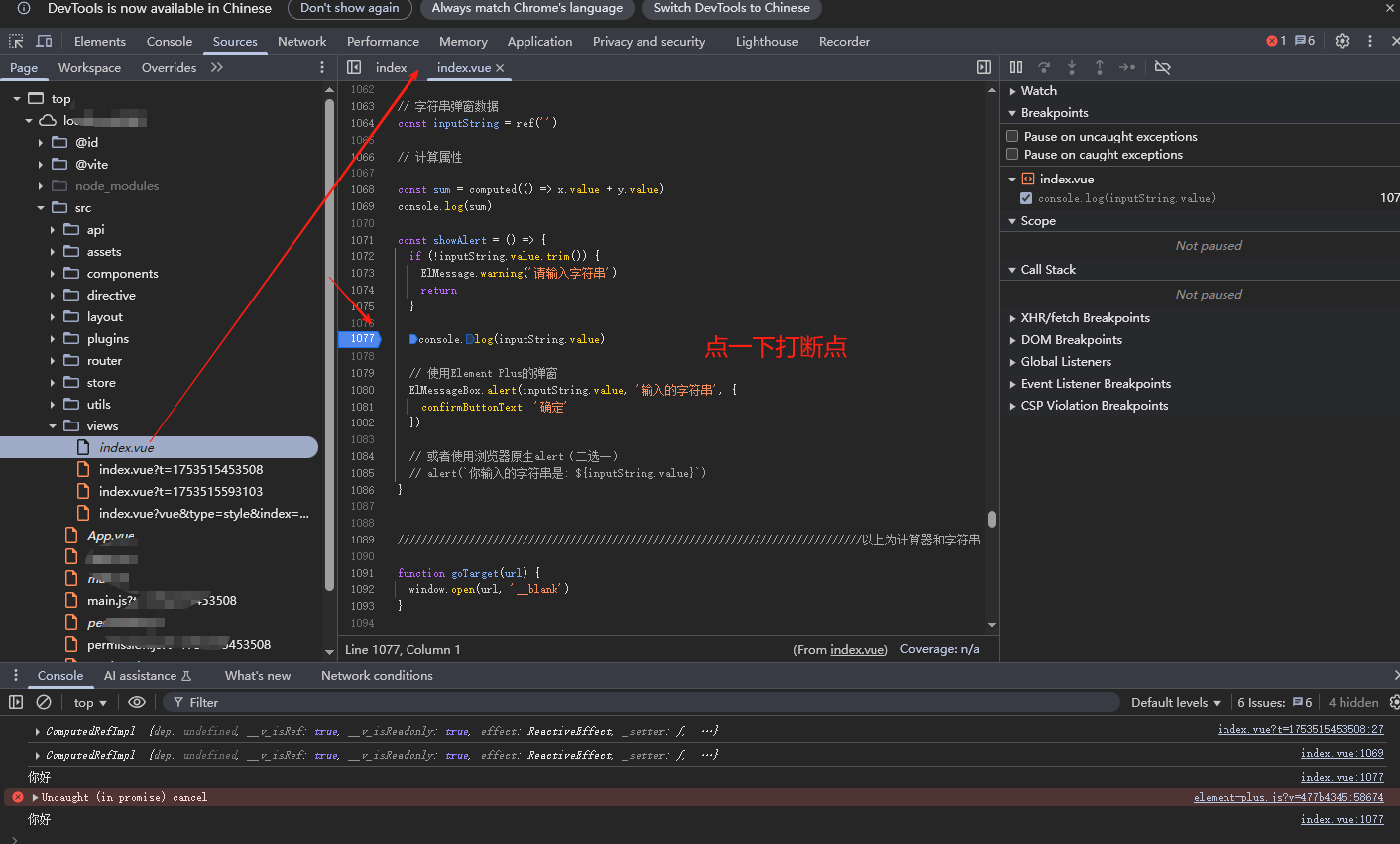Toggle the debugger sidebar icon
1400x844 pixels.
(x=984, y=67)
